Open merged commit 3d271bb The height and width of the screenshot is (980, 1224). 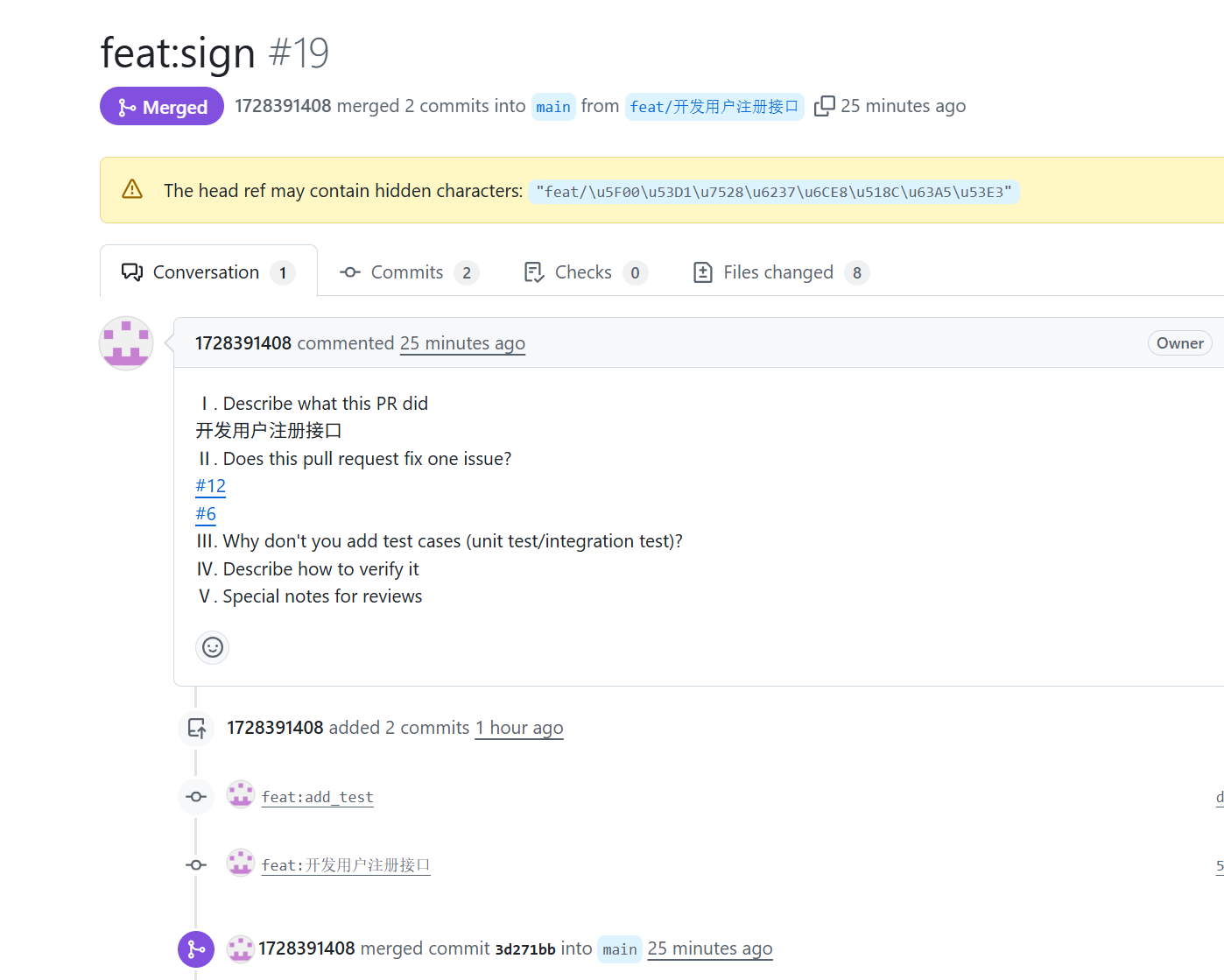click(525, 949)
